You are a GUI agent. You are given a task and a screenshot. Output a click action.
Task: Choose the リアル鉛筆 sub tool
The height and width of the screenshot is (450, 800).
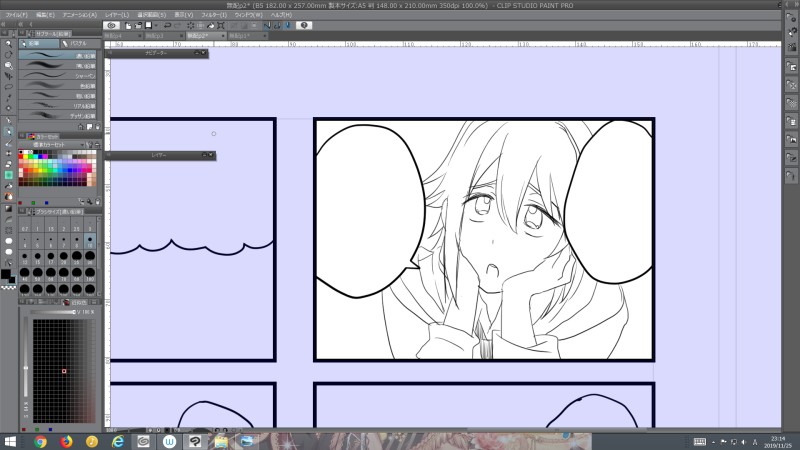coord(57,106)
